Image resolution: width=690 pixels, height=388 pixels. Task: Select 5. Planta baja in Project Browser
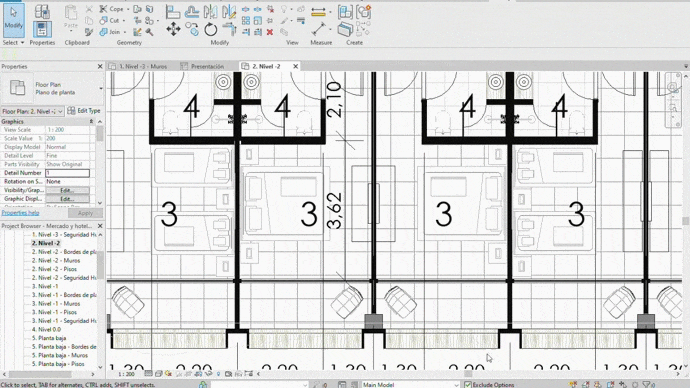click(49, 338)
